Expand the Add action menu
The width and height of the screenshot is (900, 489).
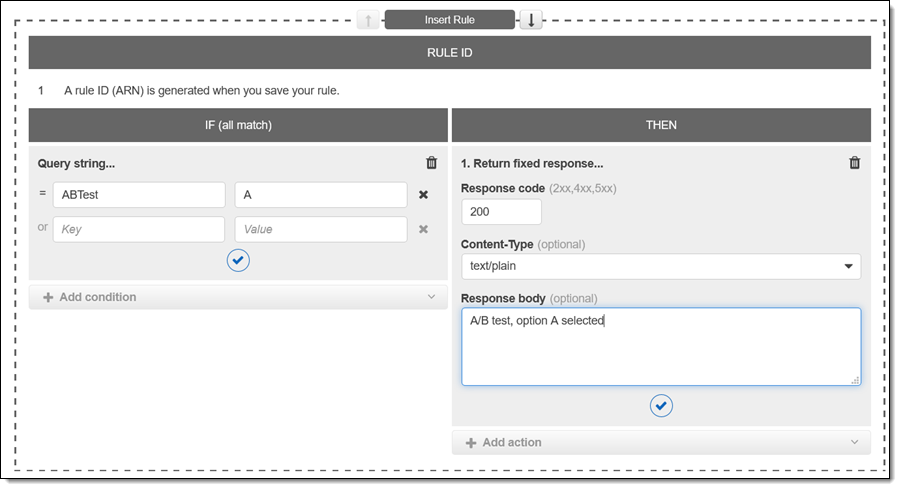pyautogui.click(x=661, y=442)
